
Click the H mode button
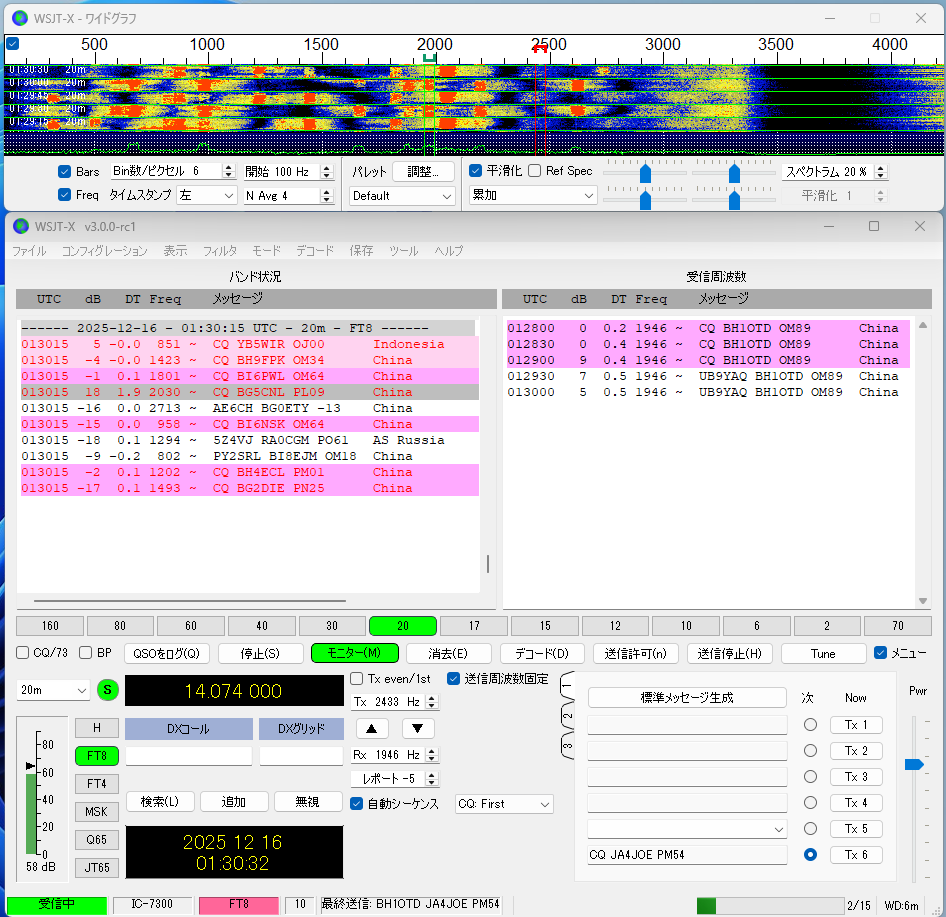click(x=97, y=728)
